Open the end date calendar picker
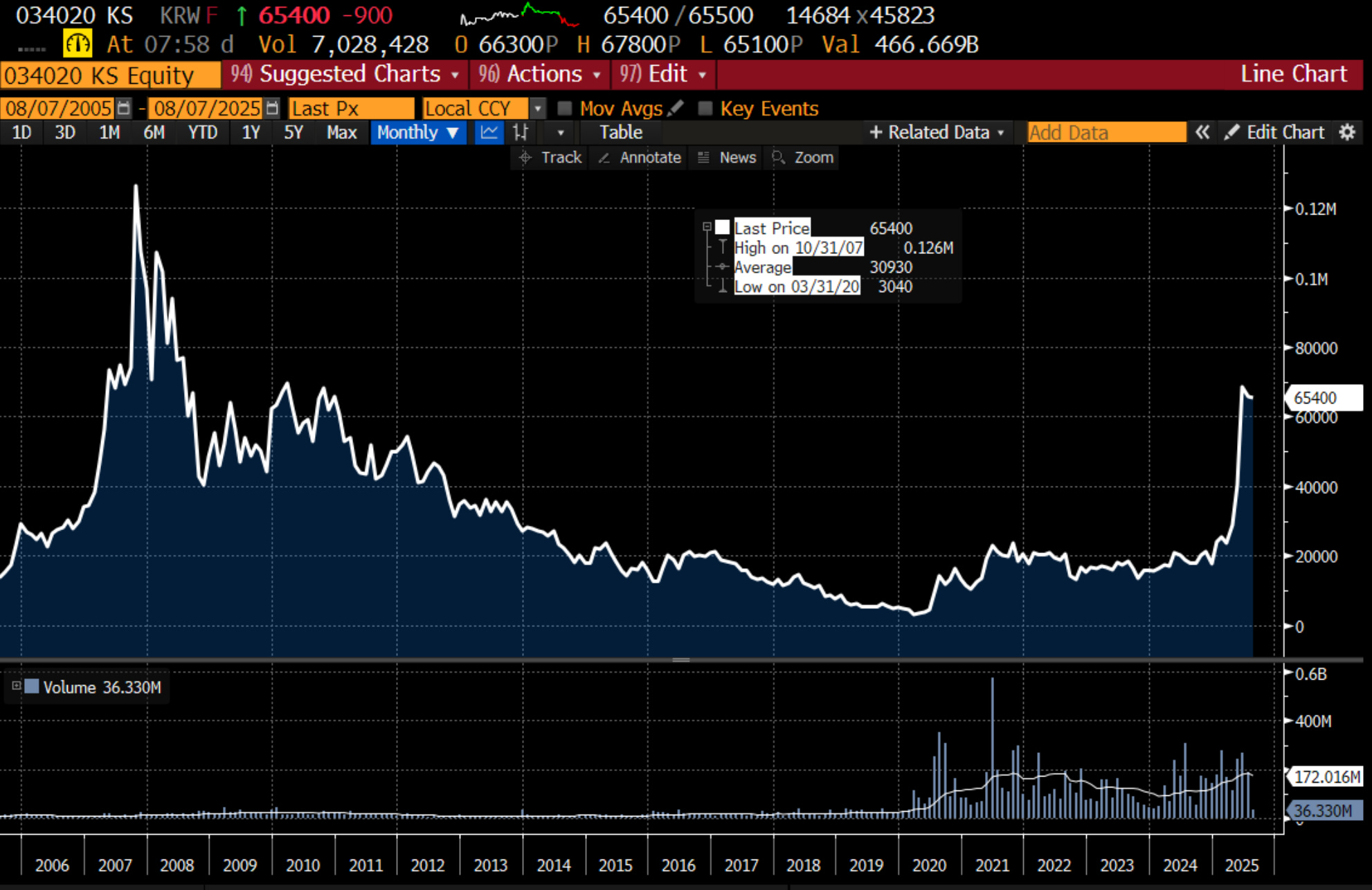The height and width of the screenshot is (890, 1372). tap(272, 108)
